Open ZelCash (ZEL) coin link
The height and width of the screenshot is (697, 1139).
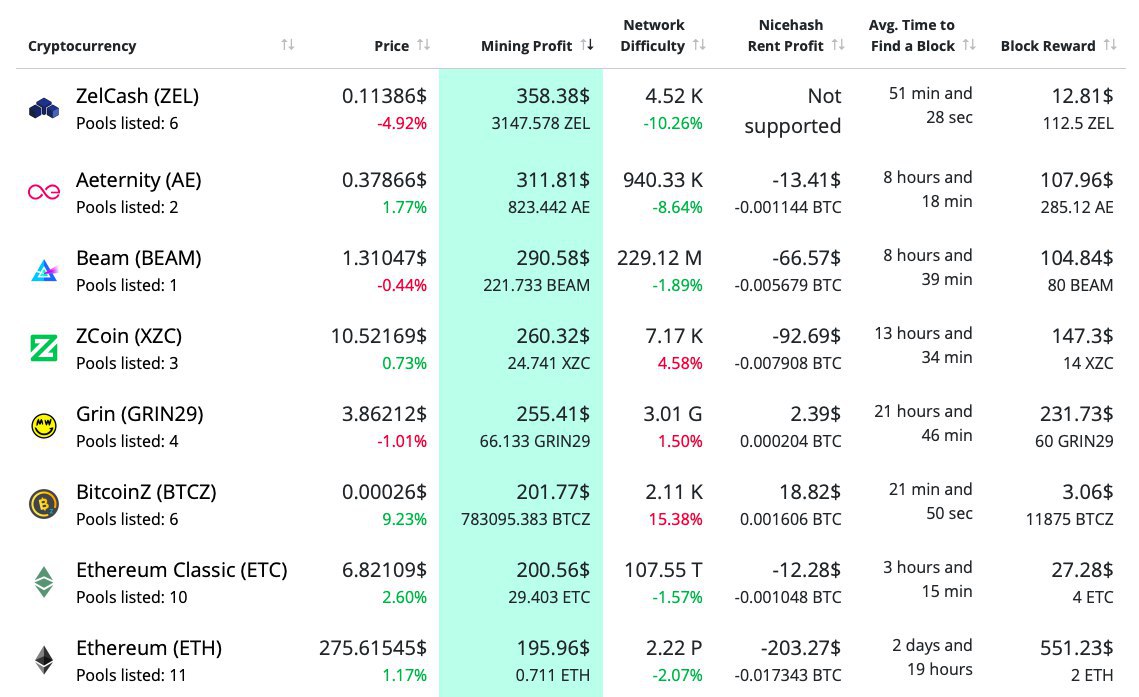[137, 96]
